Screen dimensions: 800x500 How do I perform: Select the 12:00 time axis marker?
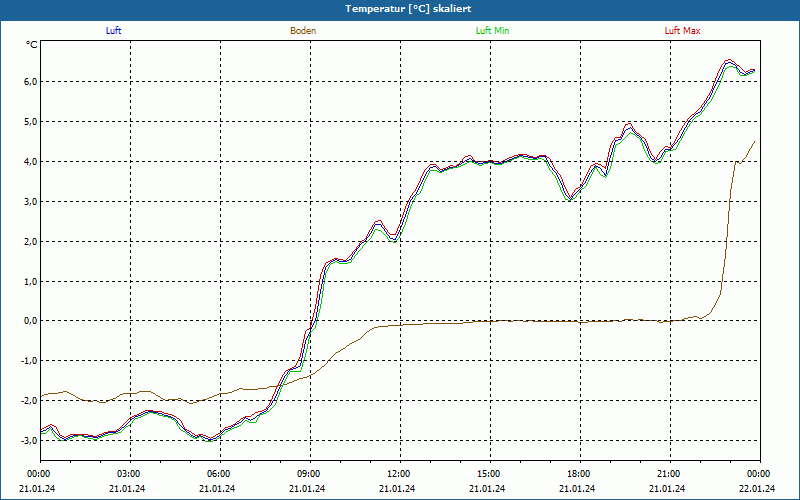(399, 474)
